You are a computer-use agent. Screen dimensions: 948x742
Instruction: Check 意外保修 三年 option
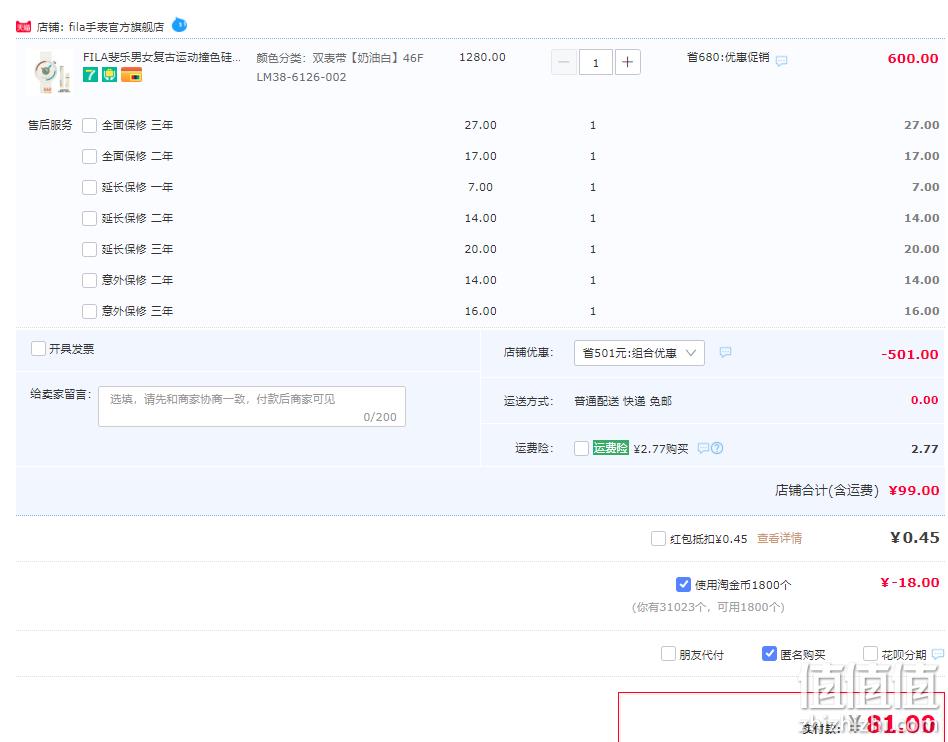(x=89, y=311)
